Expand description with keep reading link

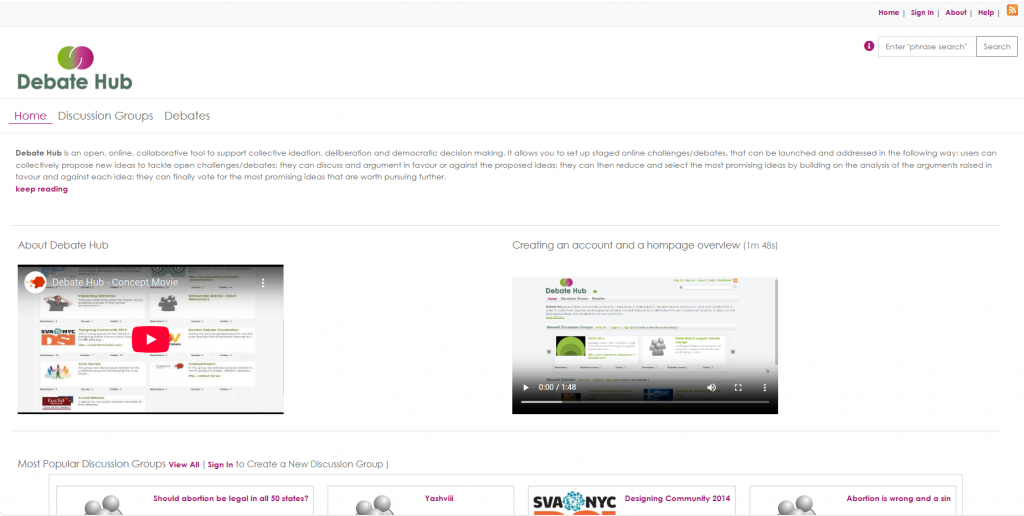click(41, 189)
